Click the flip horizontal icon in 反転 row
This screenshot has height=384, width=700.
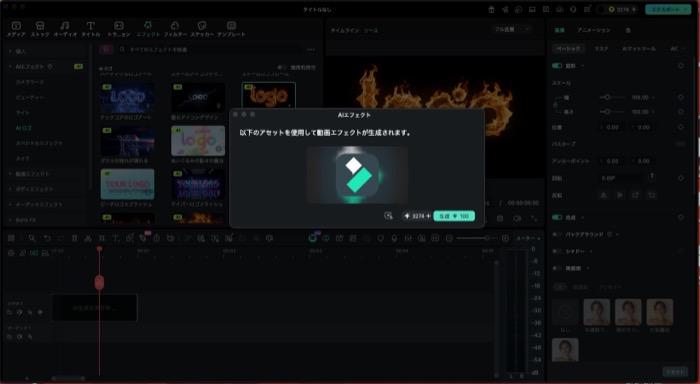[x=604, y=195]
